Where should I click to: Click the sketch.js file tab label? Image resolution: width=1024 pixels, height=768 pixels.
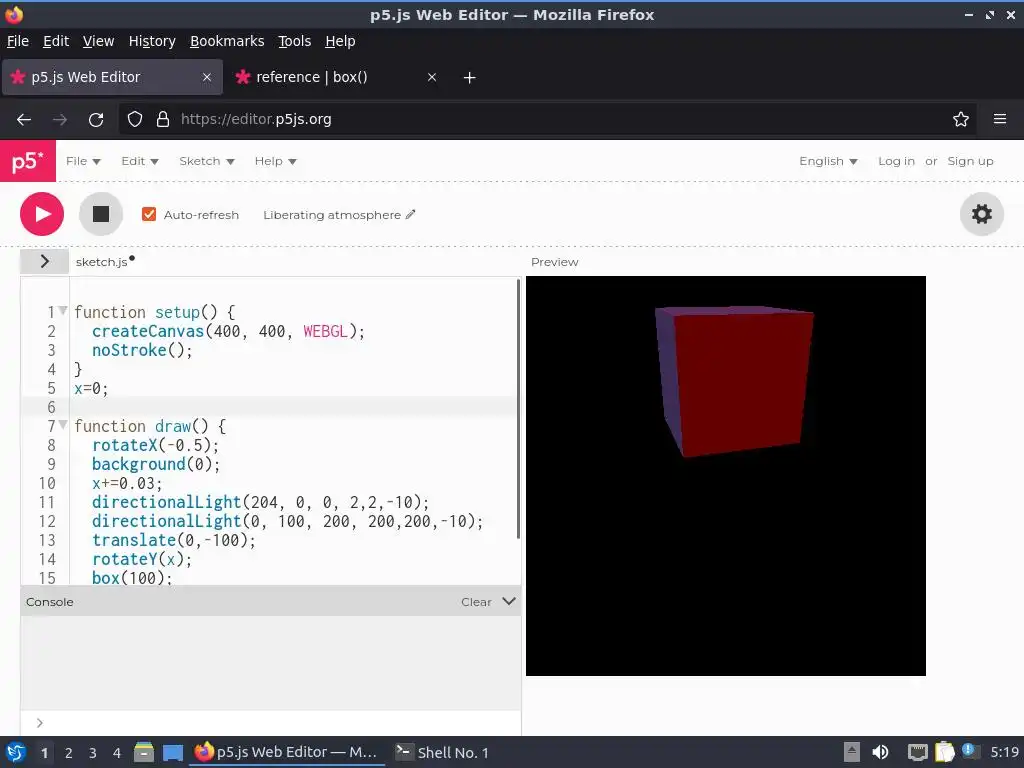[x=101, y=262]
